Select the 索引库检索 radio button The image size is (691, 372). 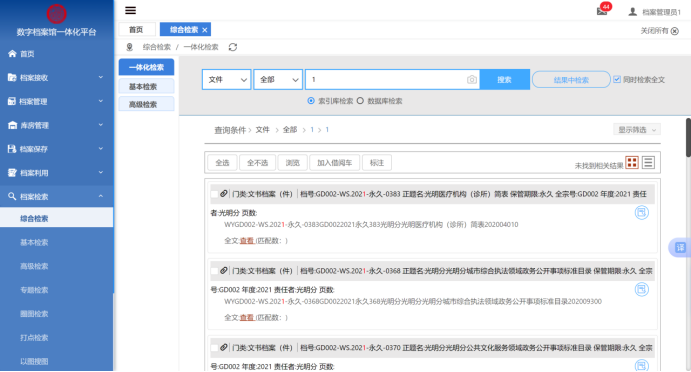click(311, 101)
